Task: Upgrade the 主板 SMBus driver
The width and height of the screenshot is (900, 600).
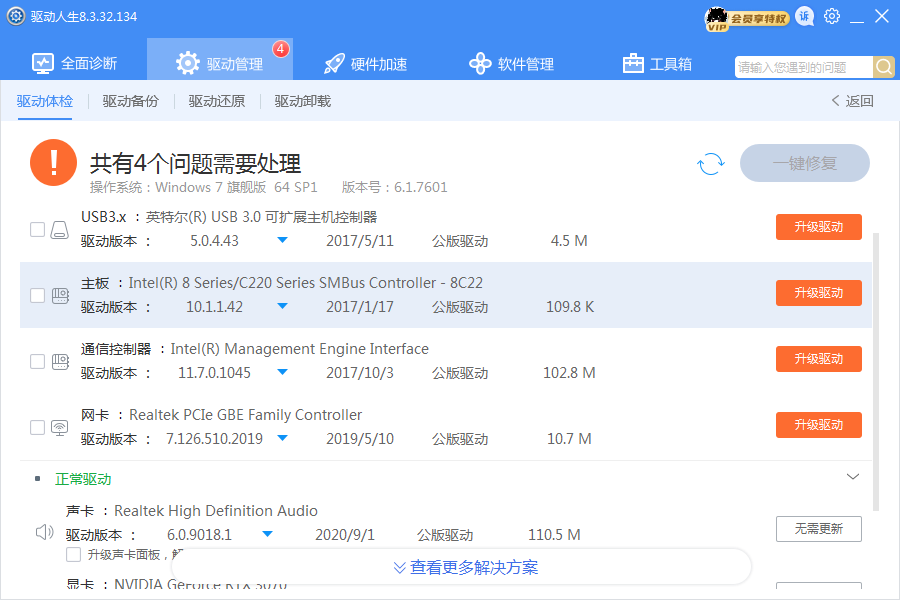Action: [x=818, y=293]
